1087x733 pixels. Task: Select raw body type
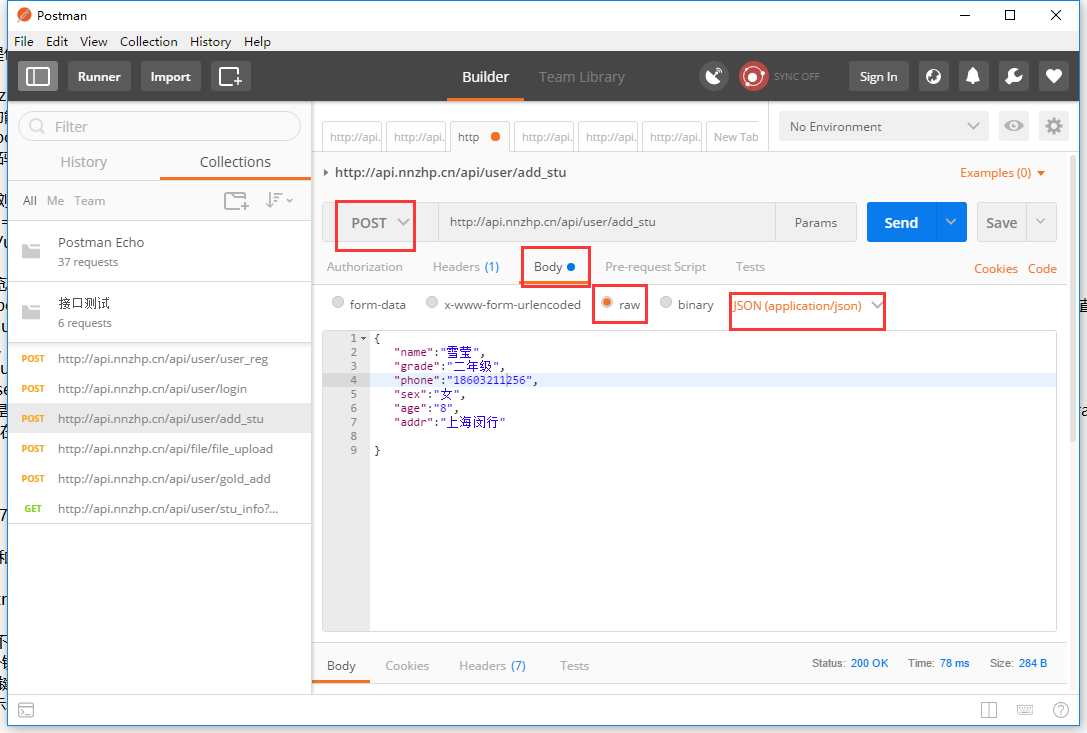(607, 302)
